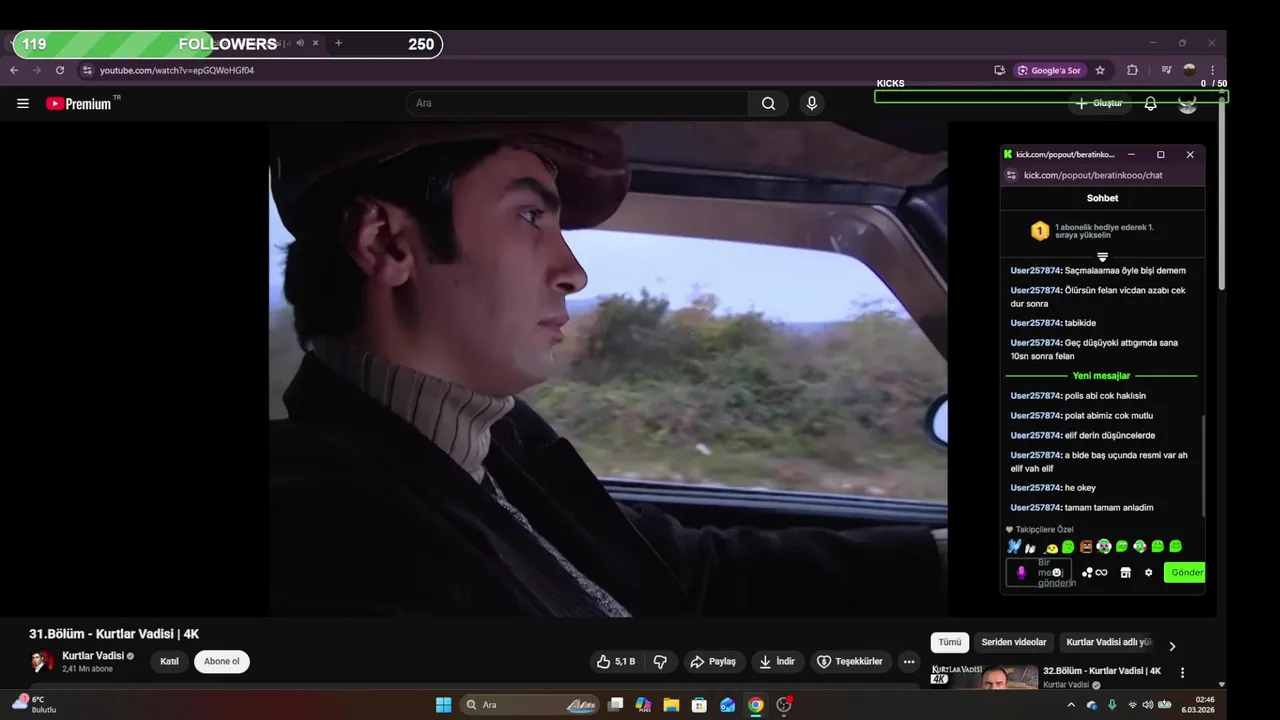The image size is (1280, 720).
Task: Click the YouTube page vertical scrollbar
Action: tap(1222, 192)
